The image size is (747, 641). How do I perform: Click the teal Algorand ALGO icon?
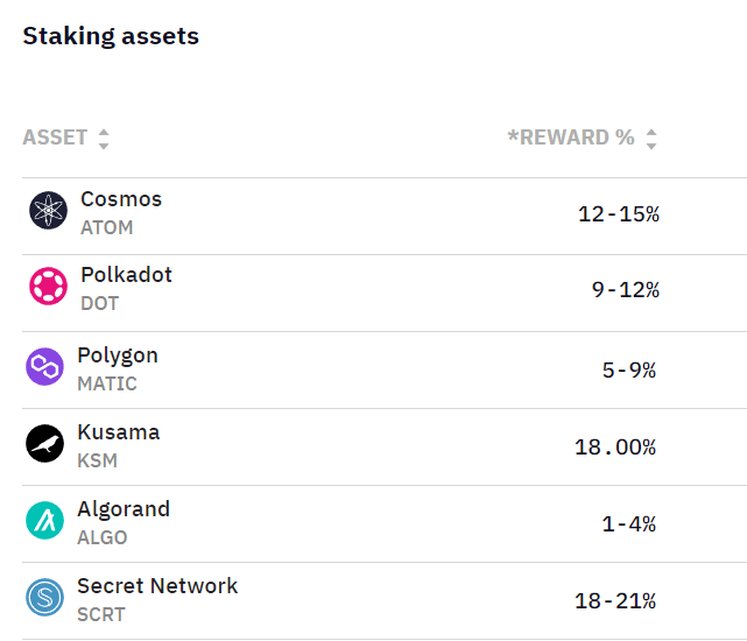(x=45, y=520)
